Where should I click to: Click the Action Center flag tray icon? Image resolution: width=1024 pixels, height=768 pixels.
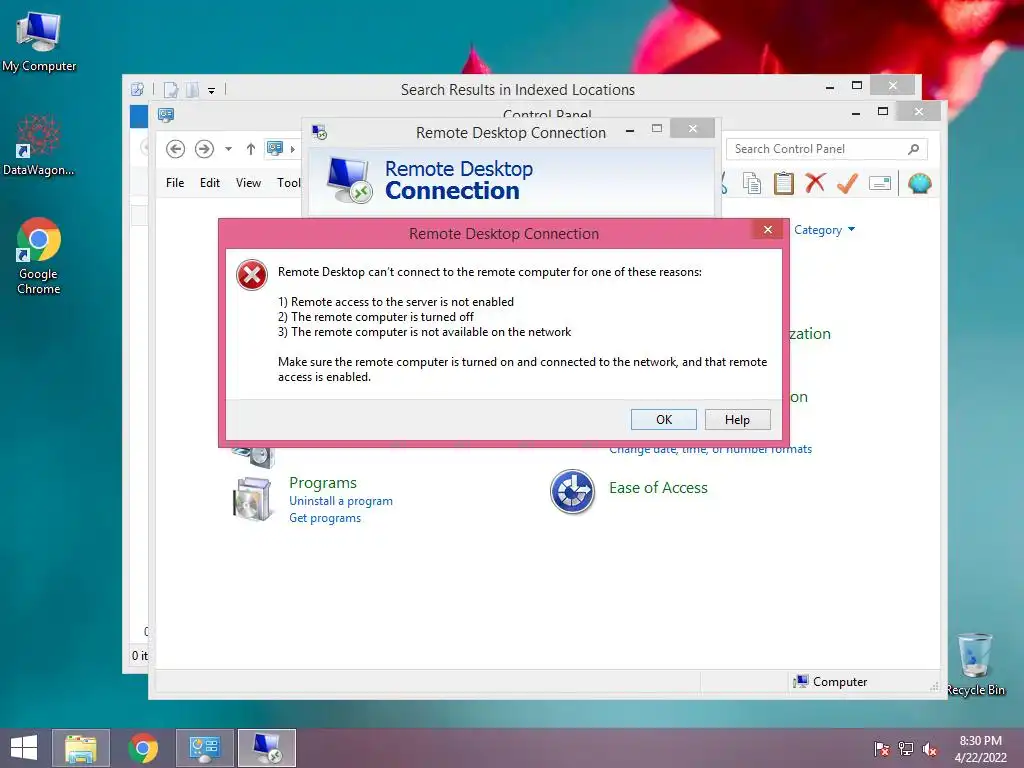point(882,748)
